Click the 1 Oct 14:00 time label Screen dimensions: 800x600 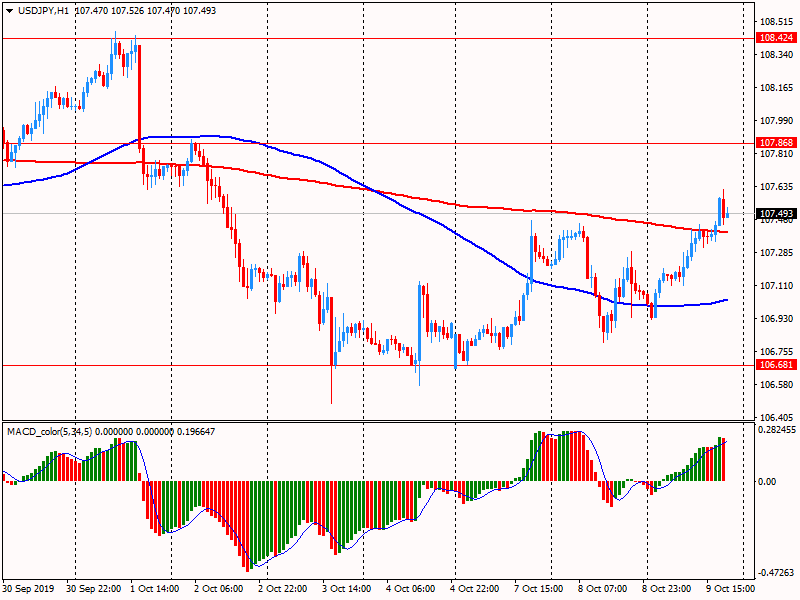tap(155, 589)
